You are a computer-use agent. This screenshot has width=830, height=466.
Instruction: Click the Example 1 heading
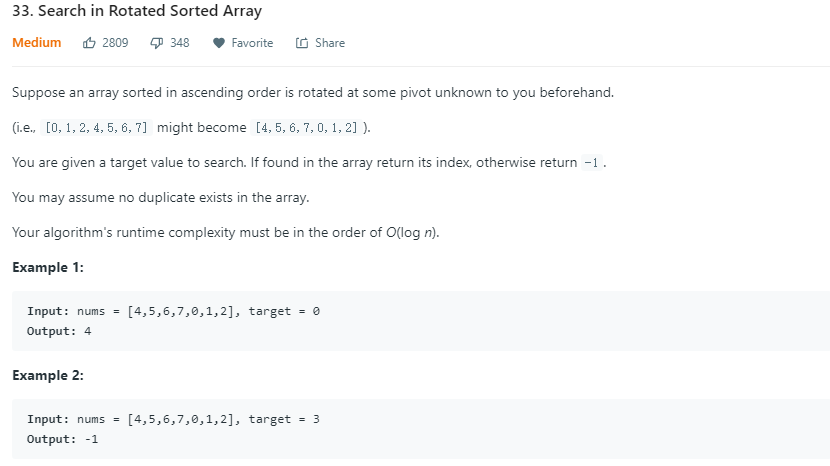48,267
